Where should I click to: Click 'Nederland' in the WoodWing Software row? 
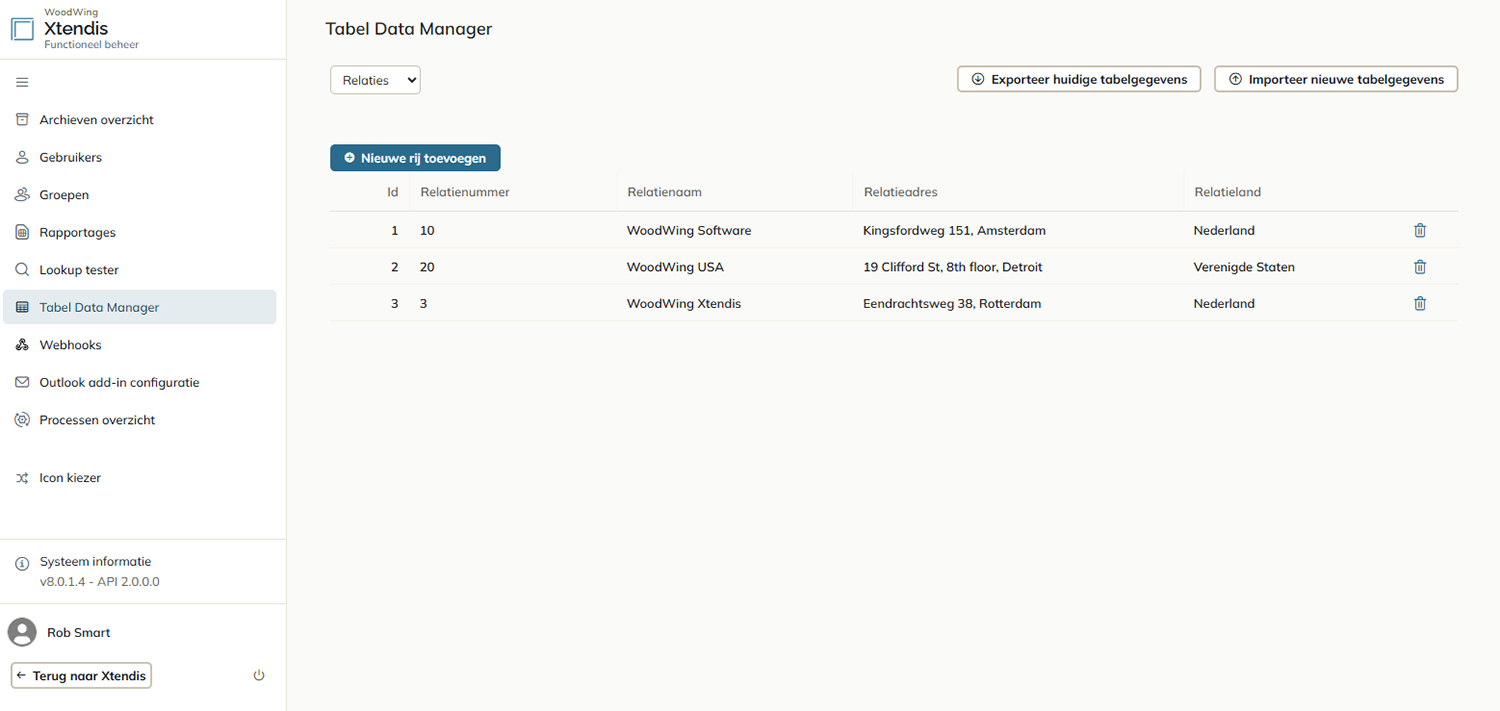click(x=1224, y=230)
